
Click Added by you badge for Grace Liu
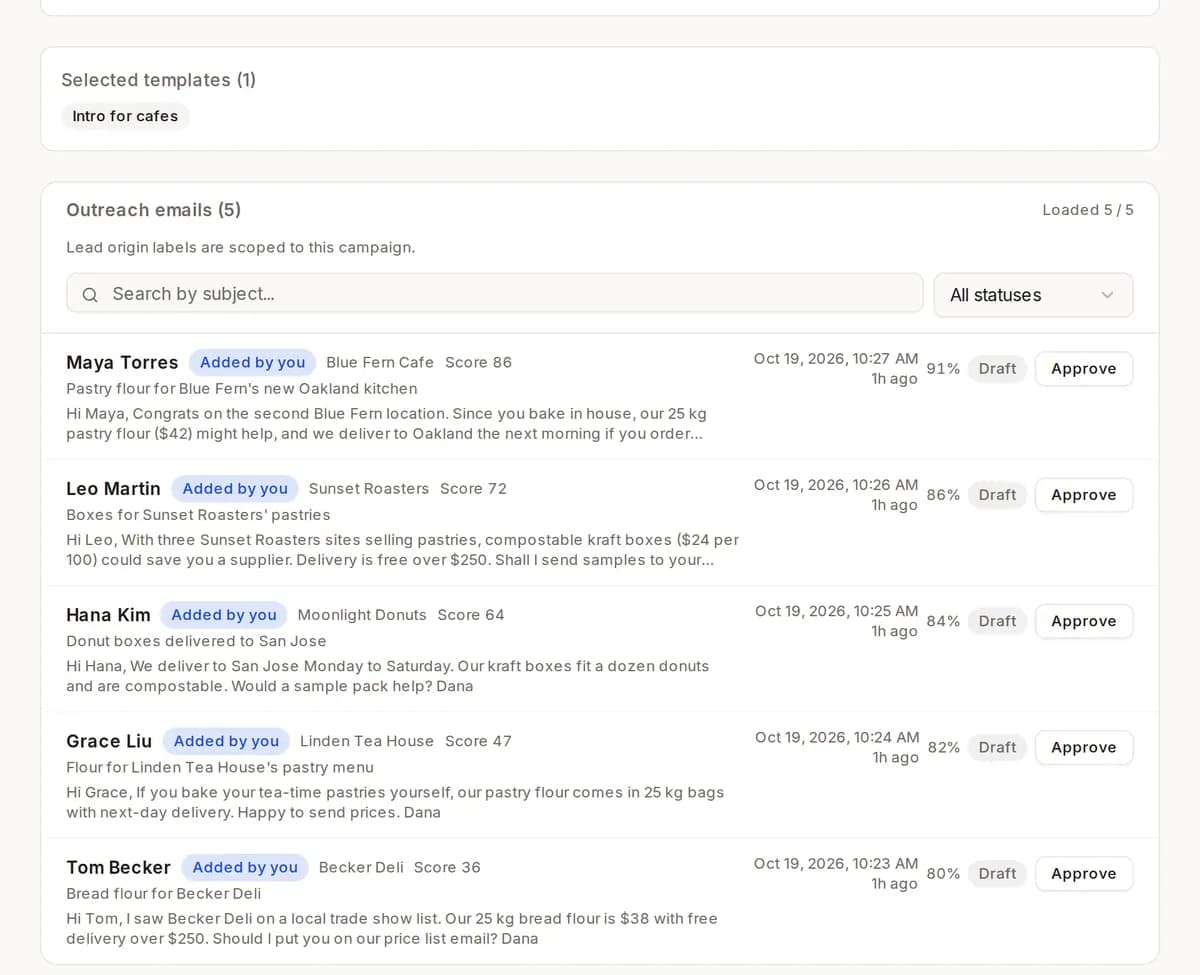(x=226, y=740)
